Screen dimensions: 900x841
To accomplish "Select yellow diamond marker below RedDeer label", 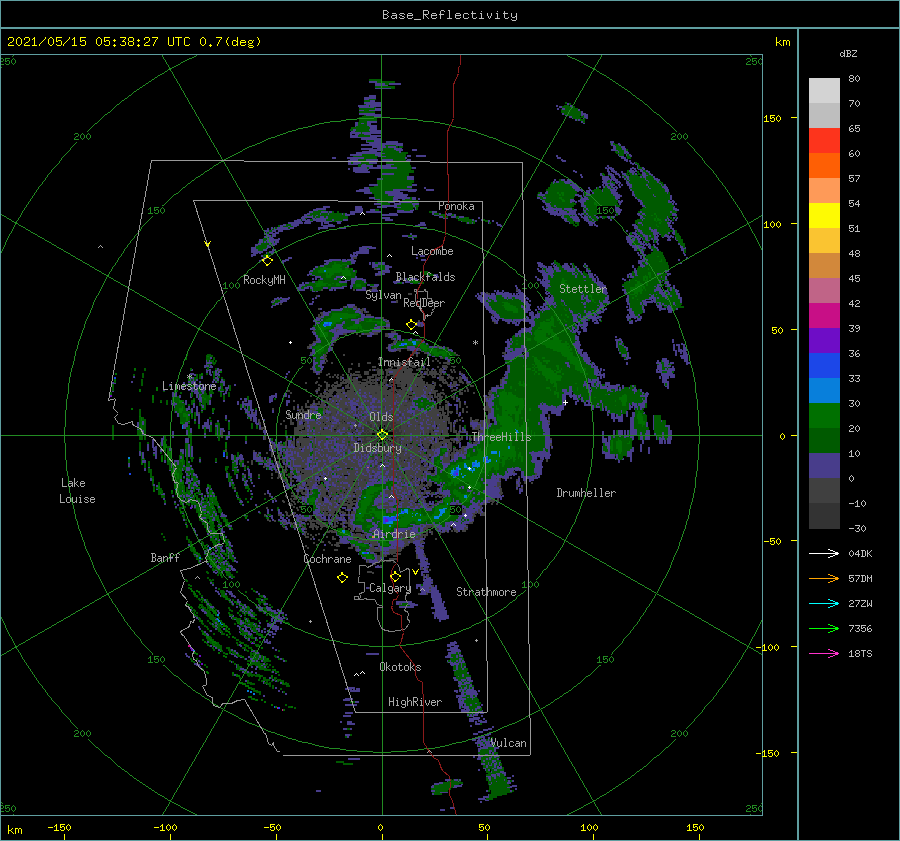I will coord(411,325).
